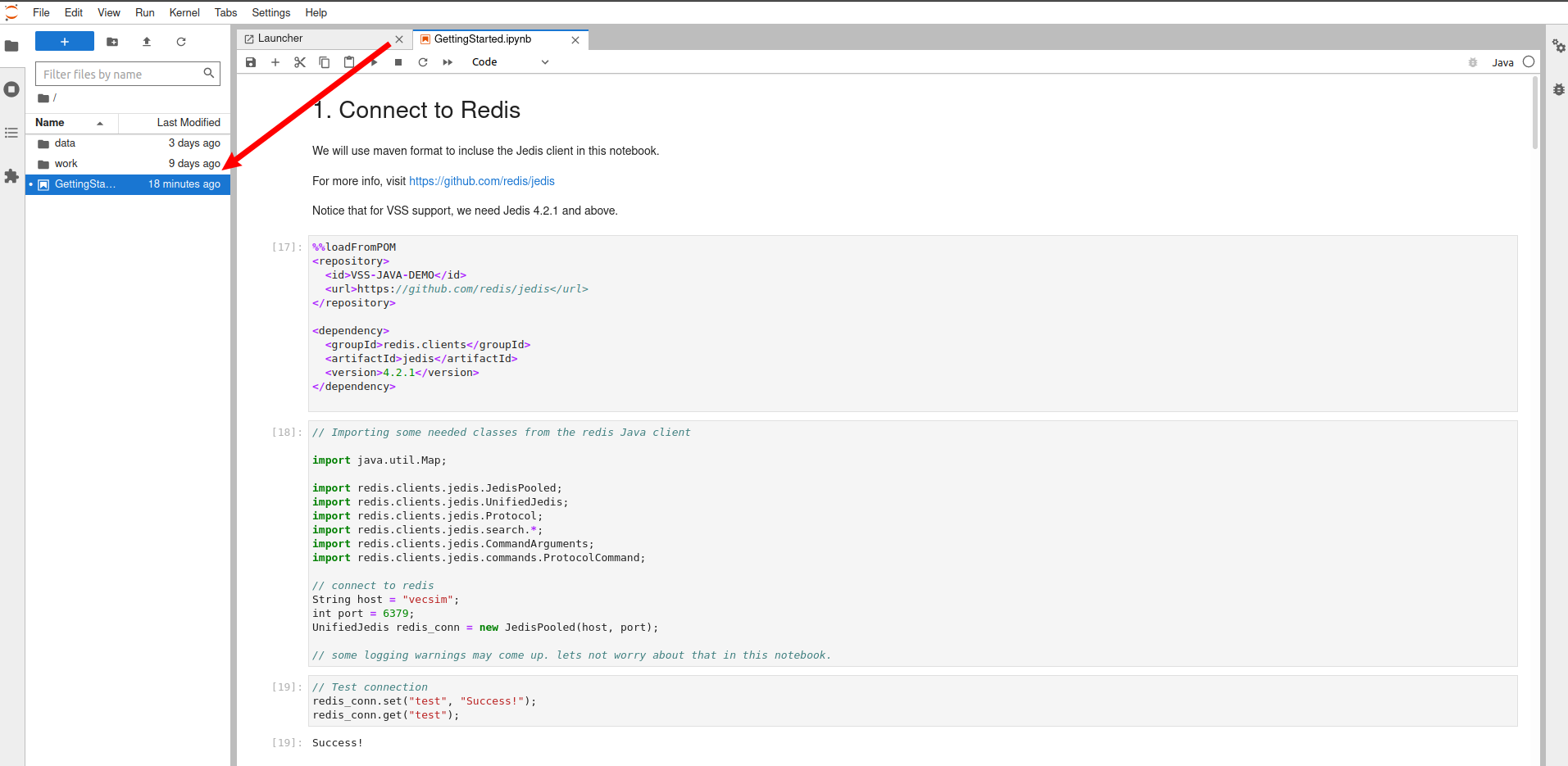The width and height of the screenshot is (1568, 766).
Task: Open the Extension Manager panel
Action: tap(11, 176)
